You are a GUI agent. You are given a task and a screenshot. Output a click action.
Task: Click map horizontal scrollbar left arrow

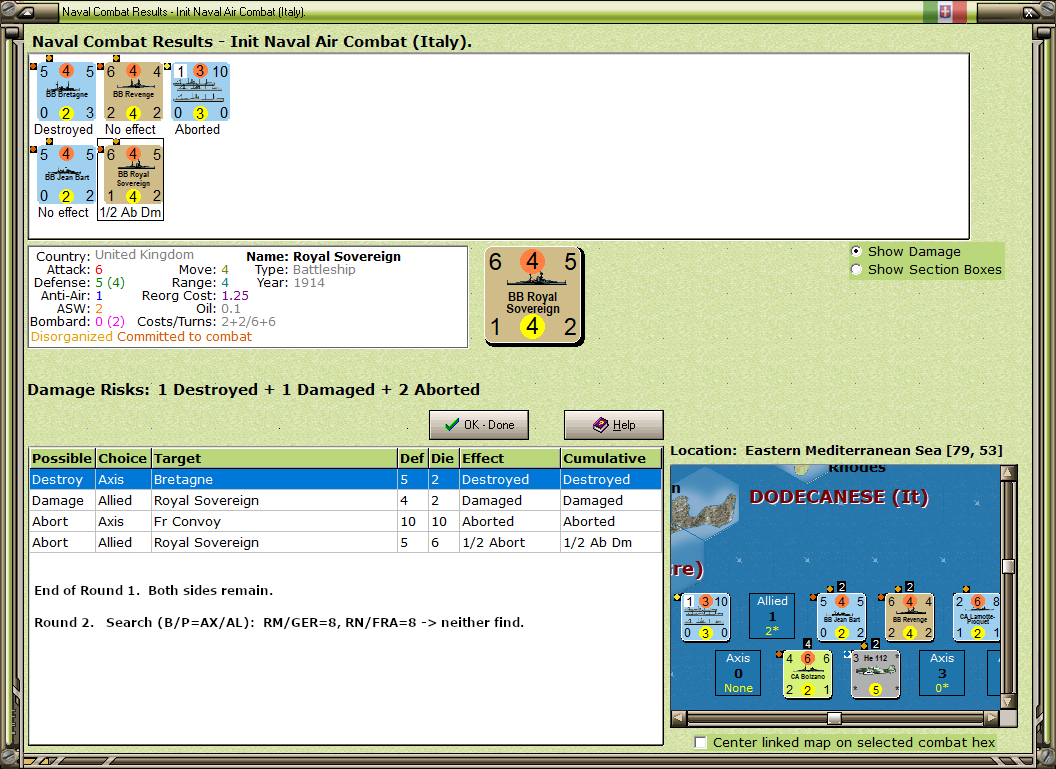point(679,718)
